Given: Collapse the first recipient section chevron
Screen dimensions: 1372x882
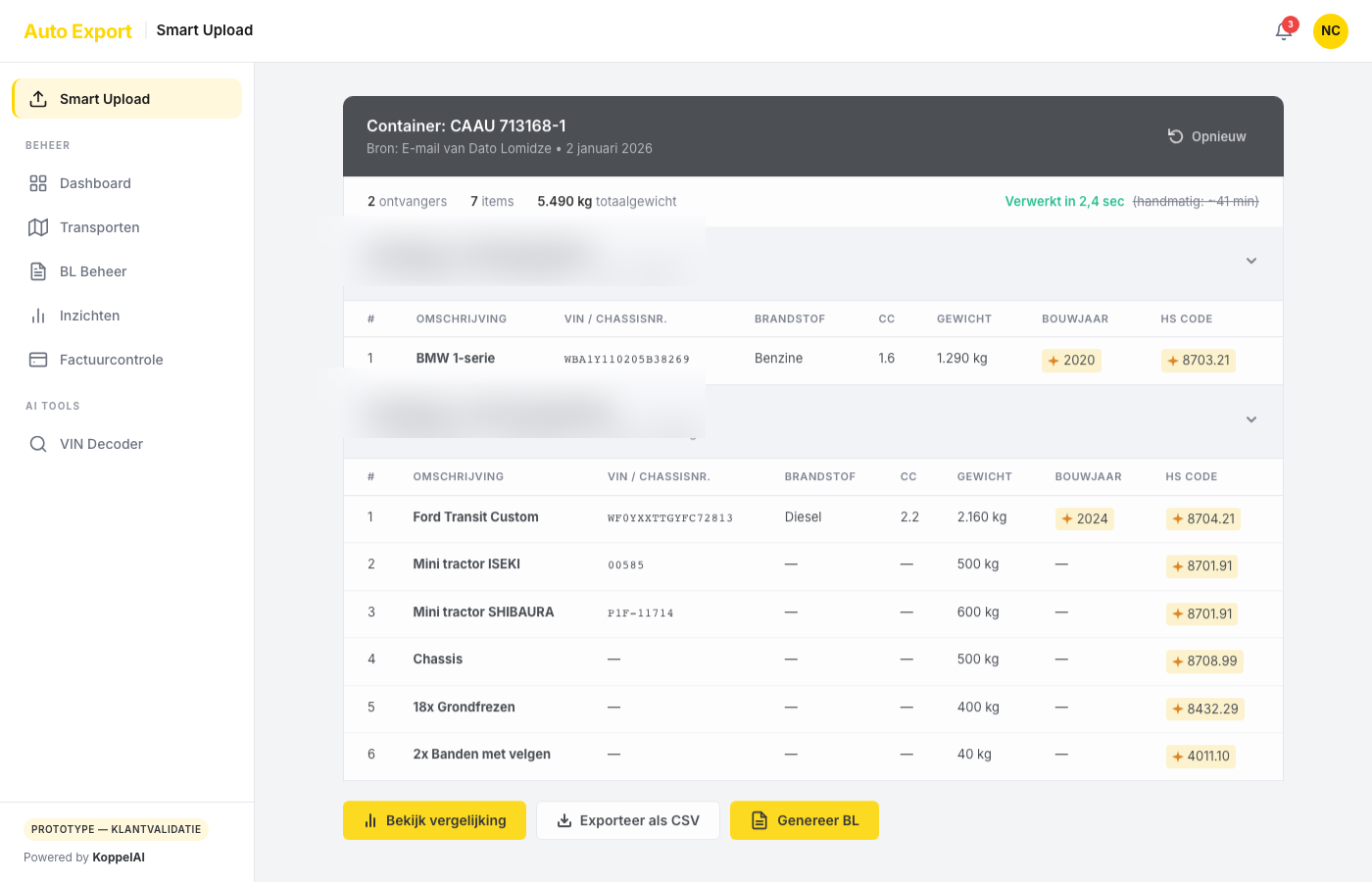Looking at the screenshot, I should [1251, 262].
